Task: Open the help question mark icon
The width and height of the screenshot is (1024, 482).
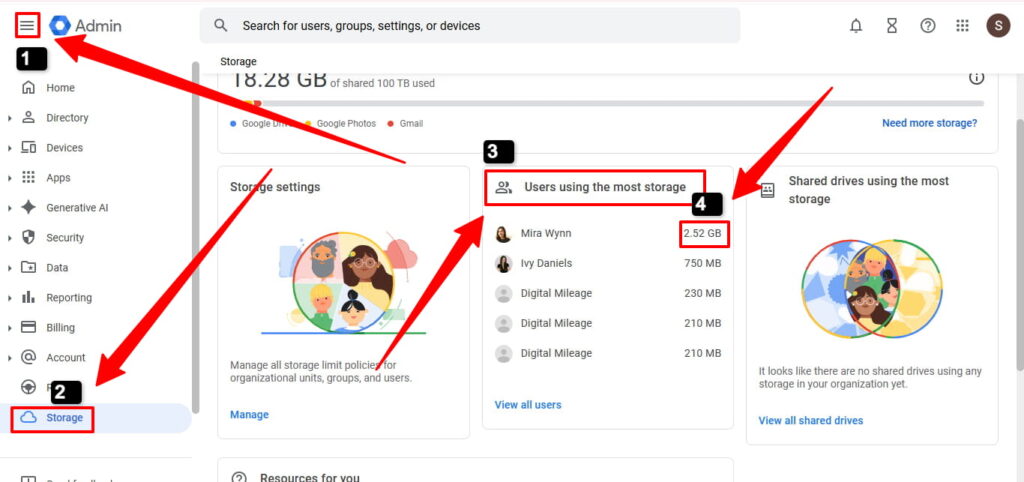Action: click(x=927, y=26)
